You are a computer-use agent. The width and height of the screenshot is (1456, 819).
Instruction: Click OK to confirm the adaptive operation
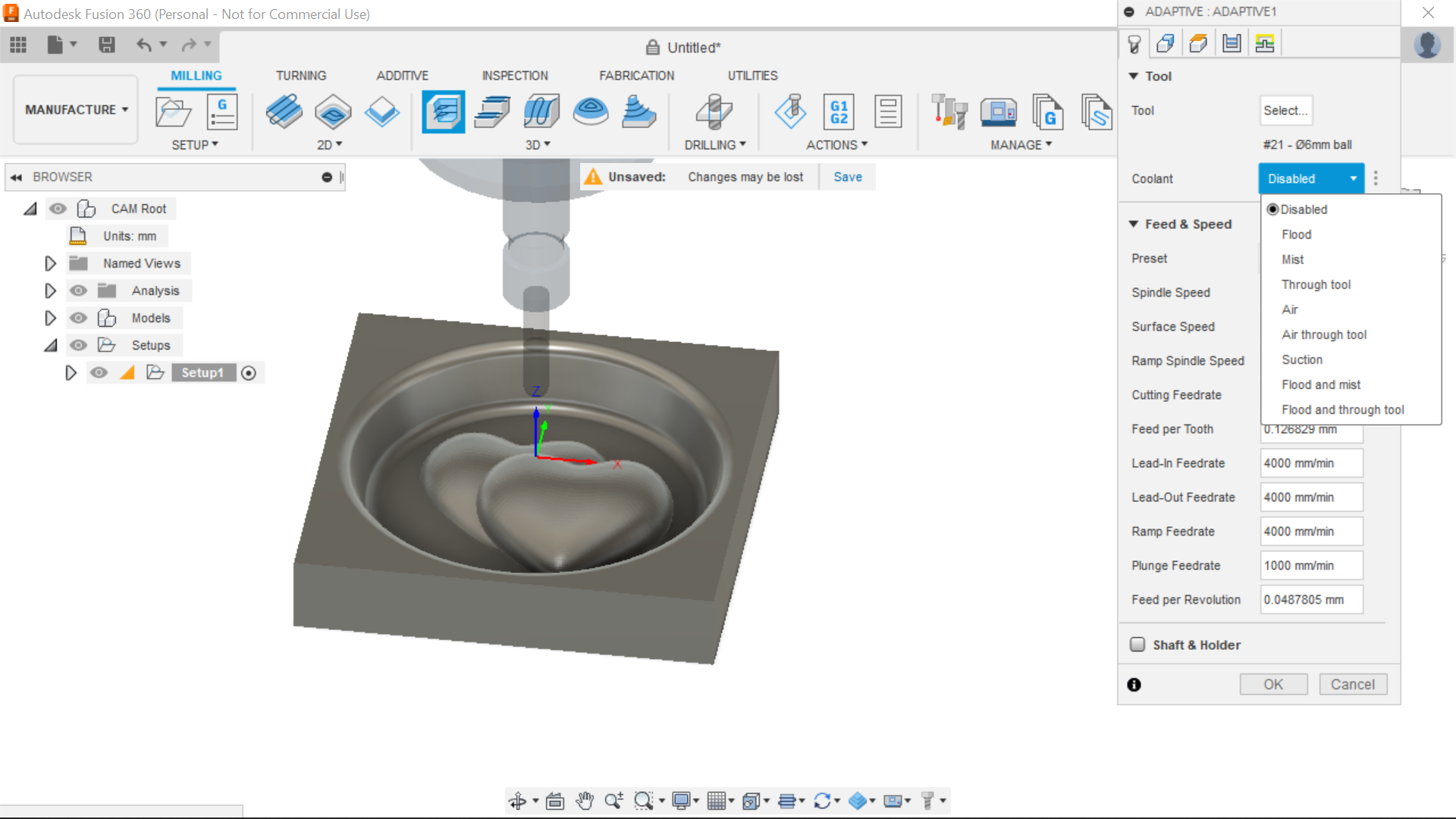point(1272,684)
